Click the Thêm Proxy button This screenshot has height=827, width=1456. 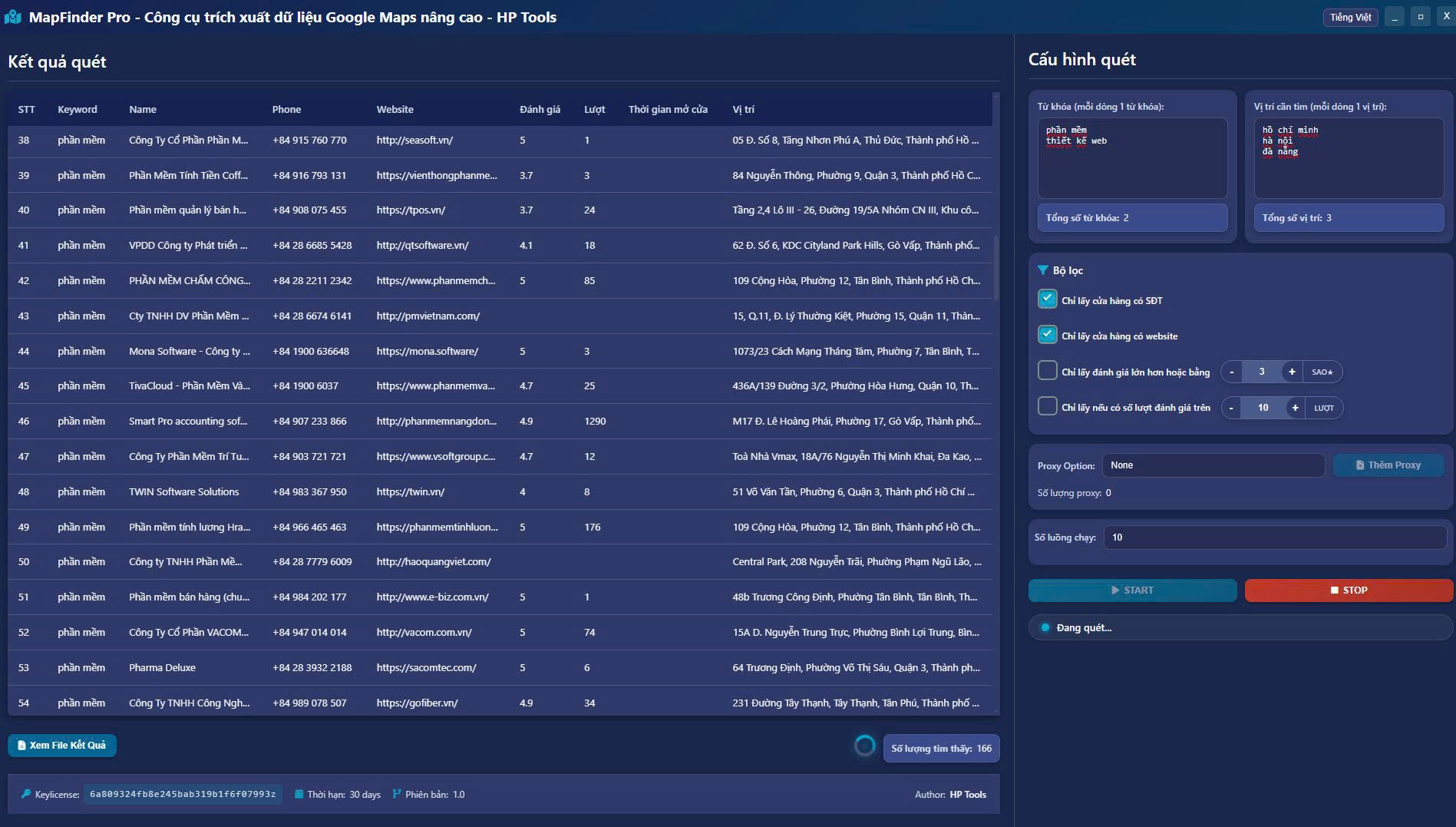pyautogui.click(x=1388, y=465)
